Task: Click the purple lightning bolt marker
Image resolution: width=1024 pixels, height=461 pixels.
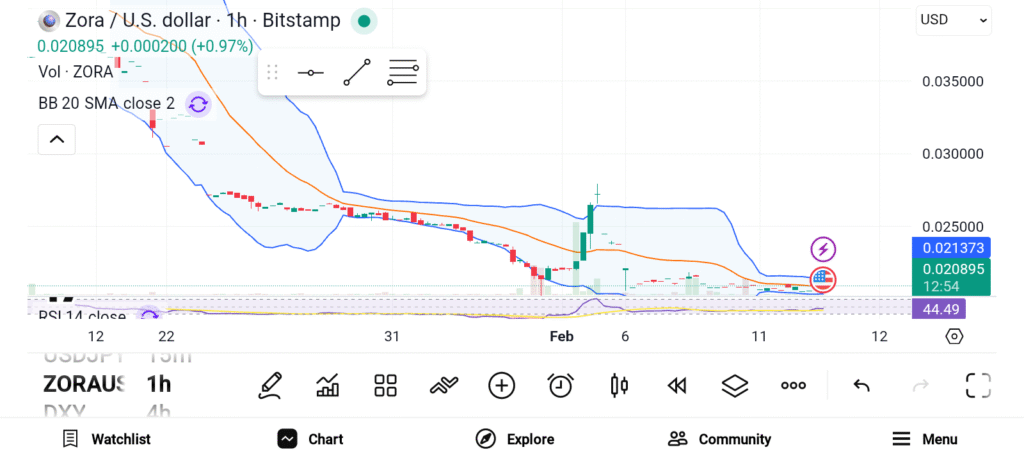Action: pos(823,249)
